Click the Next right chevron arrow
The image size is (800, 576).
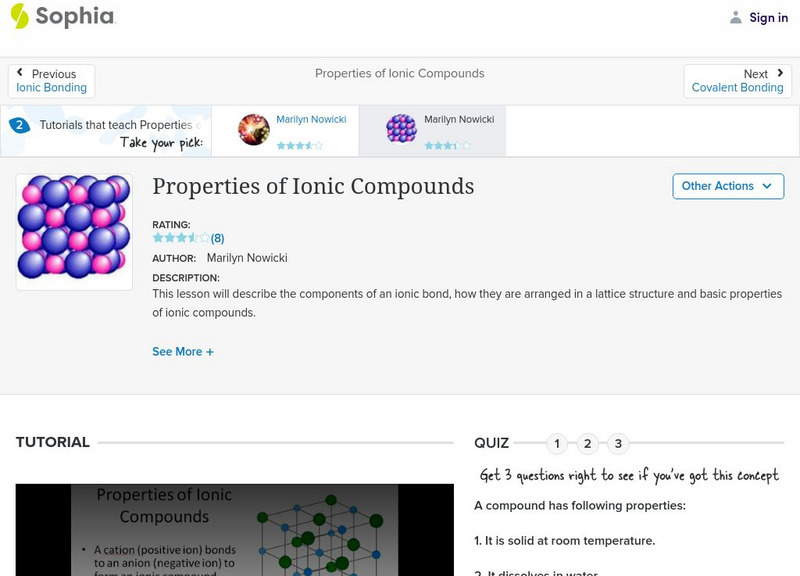coord(780,73)
